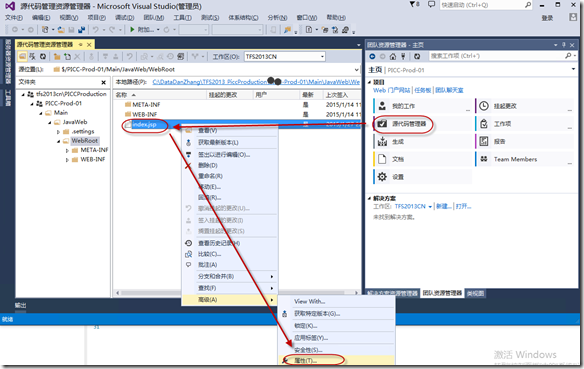
Task: Click the Save All toolbar icon
Action: (x=81, y=29)
